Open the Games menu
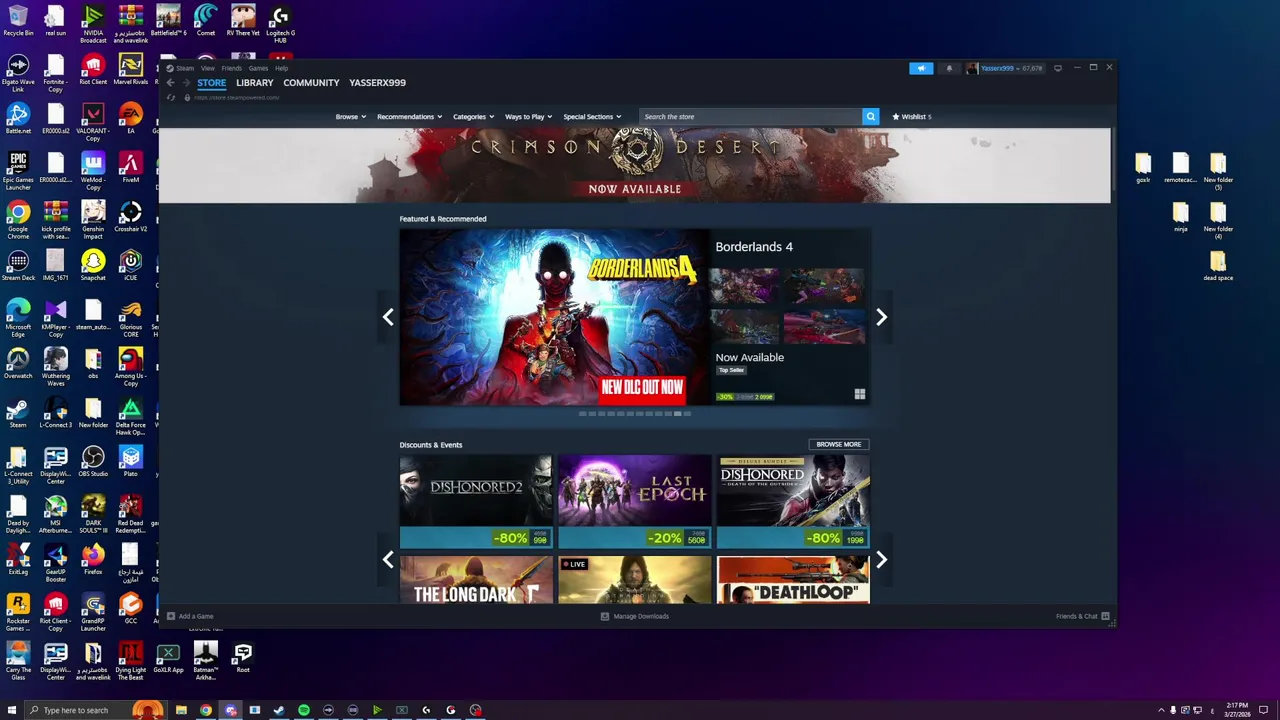 [x=258, y=68]
